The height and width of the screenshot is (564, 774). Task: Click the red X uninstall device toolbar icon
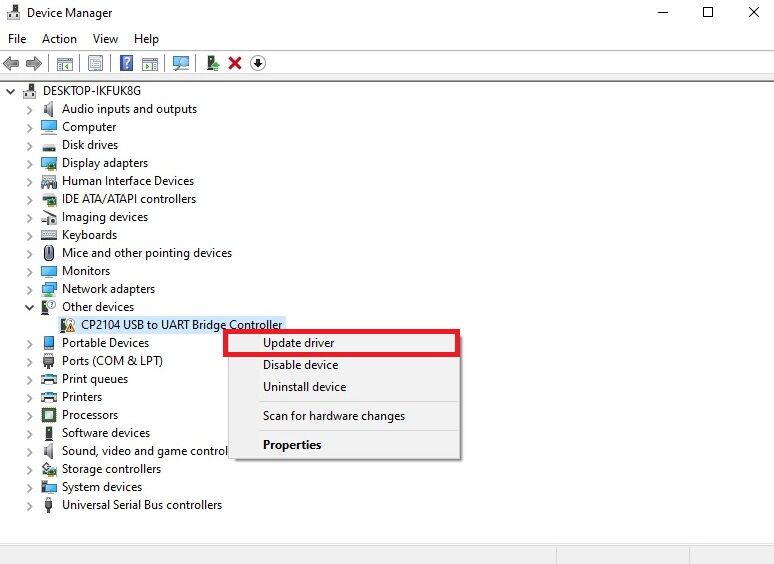235,63
